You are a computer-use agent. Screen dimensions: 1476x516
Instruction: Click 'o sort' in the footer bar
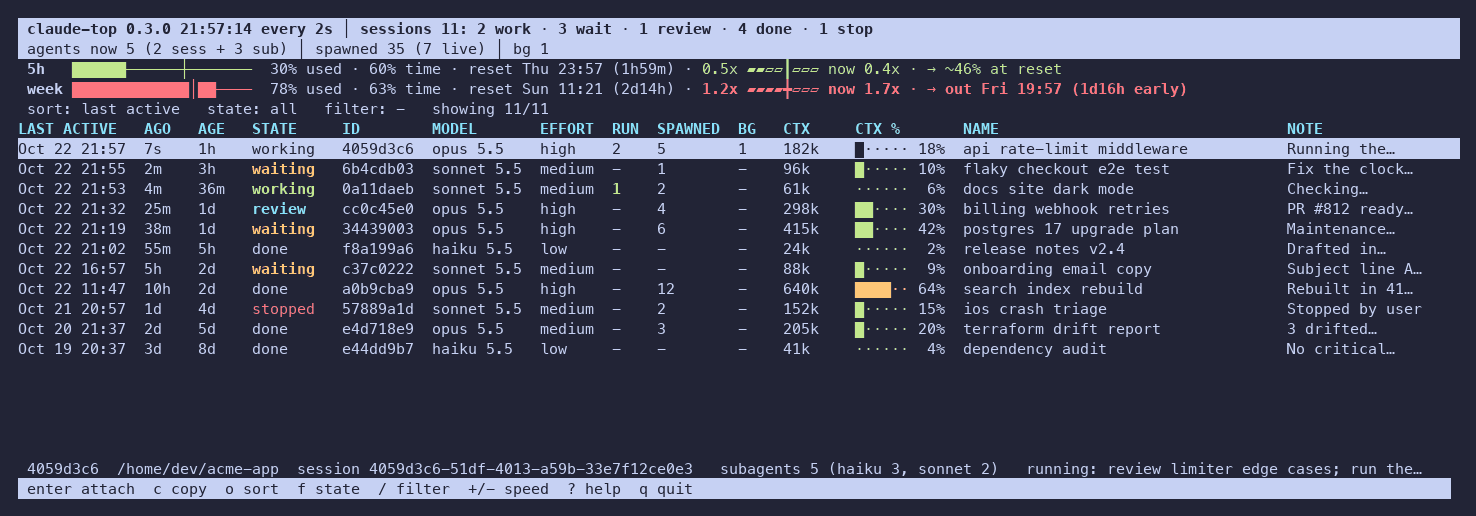[x=251, y=489]
